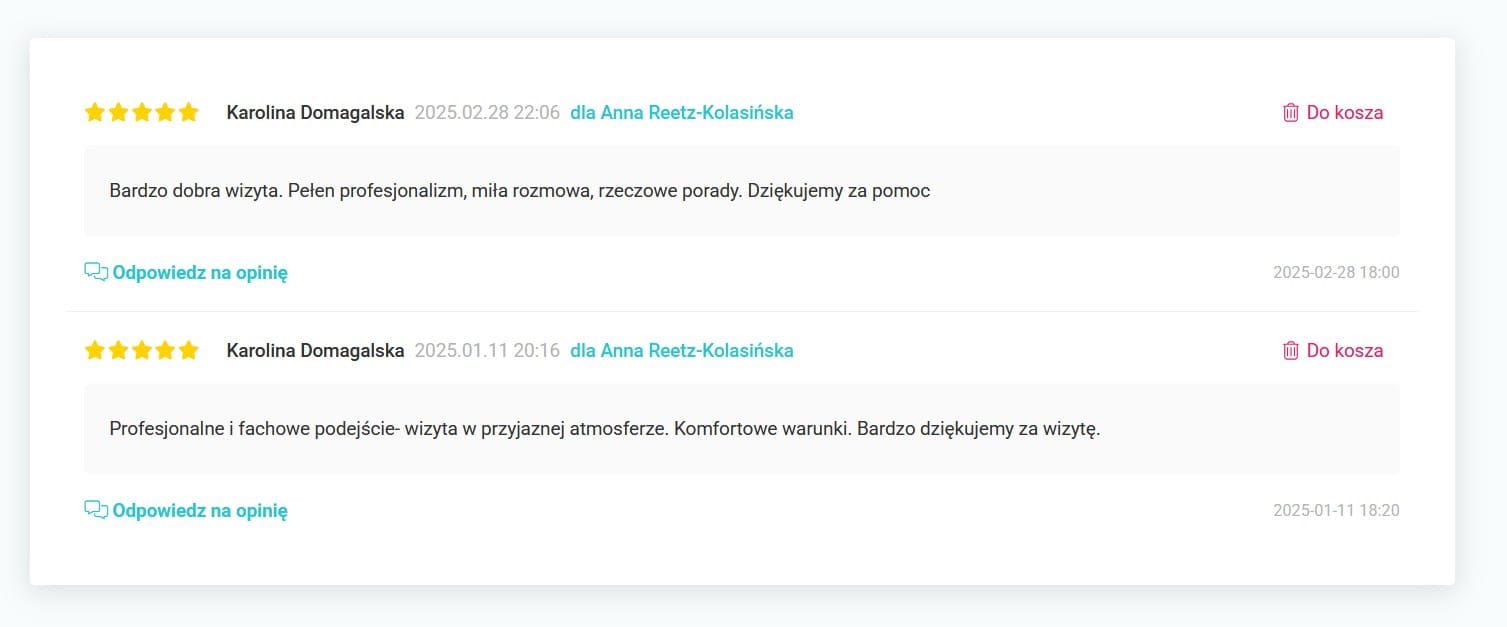This screenshot has width=1507, height=627.
Task: Click the review text starting 'Profesjonalne i fachowe'
Action: point(604,429)
